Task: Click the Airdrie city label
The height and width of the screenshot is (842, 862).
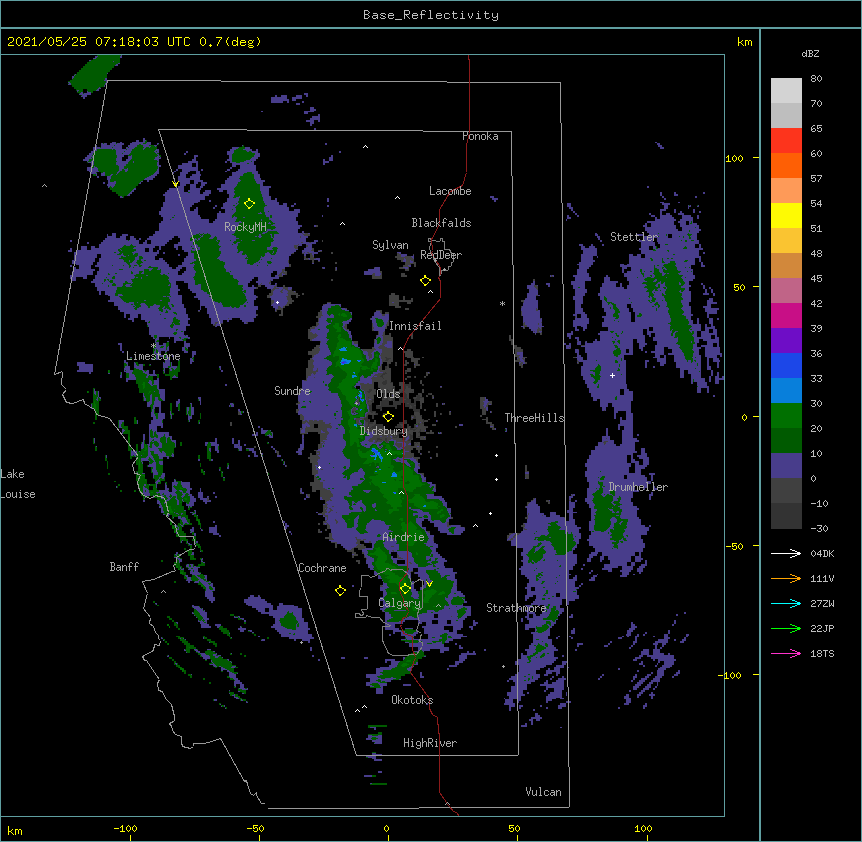Action: pyautogui.click(x=403, y=537)
